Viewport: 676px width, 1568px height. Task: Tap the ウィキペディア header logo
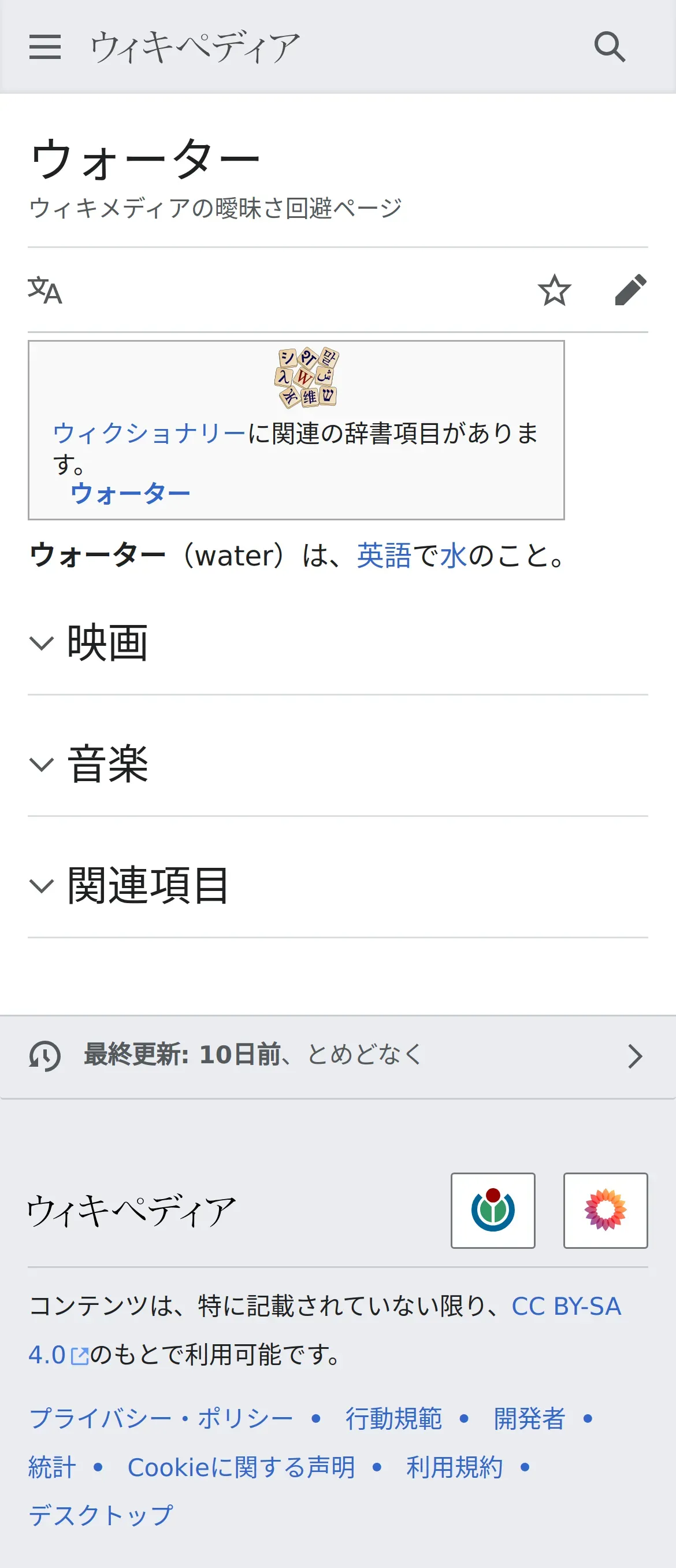point(195,47)
